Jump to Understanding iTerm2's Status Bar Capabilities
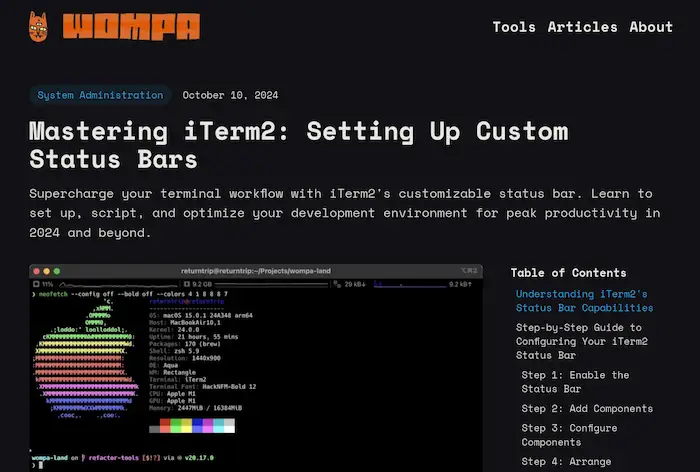700x472 pixels. tap(583, 301)
